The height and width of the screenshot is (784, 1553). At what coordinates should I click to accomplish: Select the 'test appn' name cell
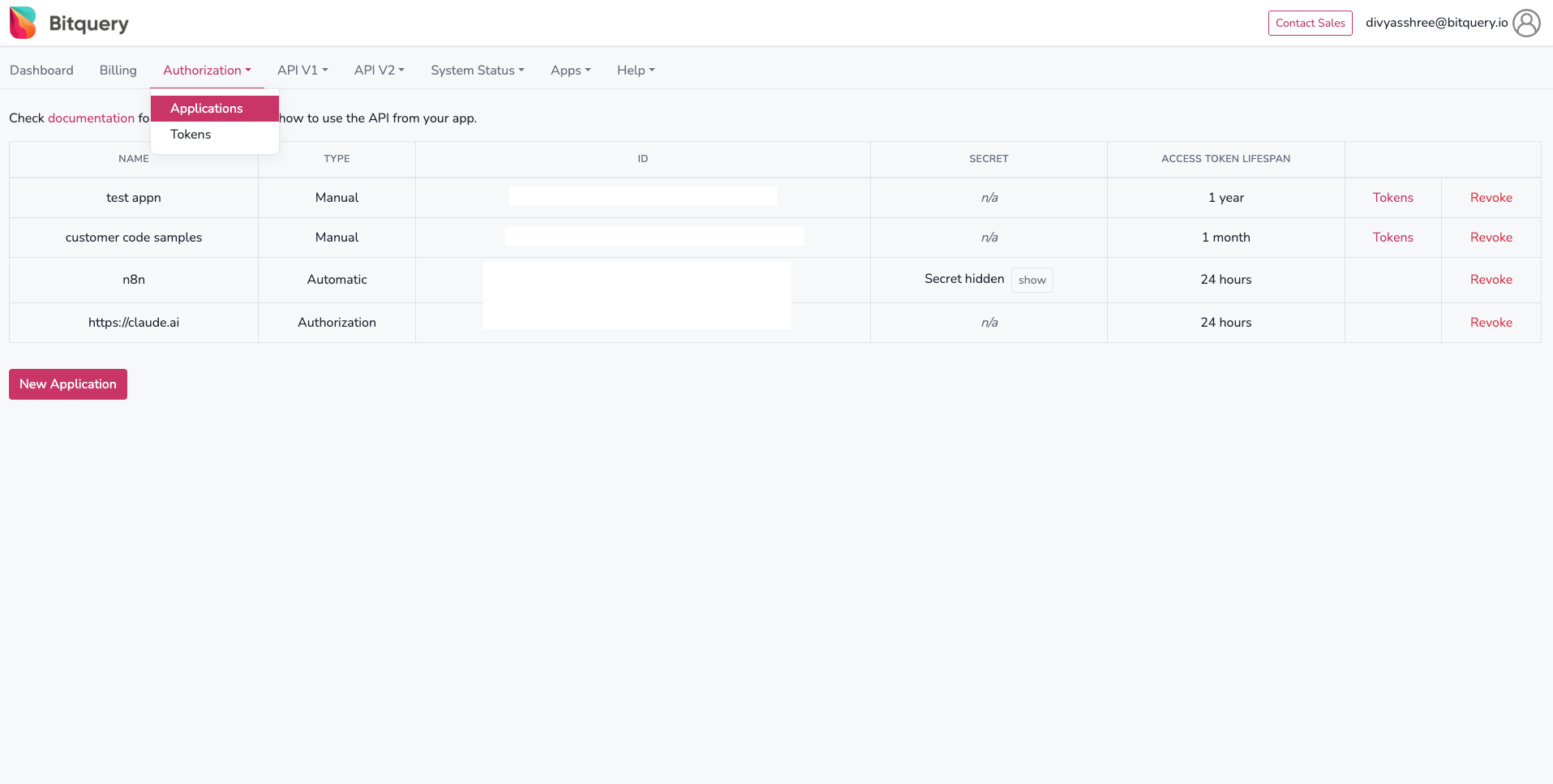tap(134, 198)
